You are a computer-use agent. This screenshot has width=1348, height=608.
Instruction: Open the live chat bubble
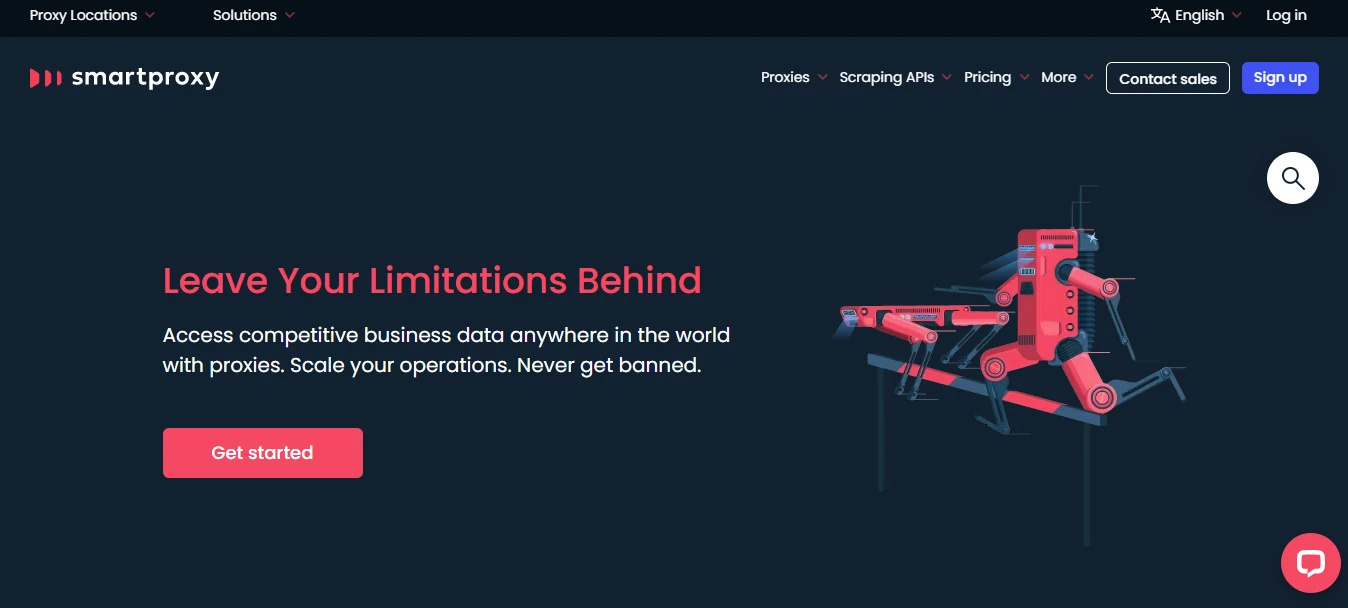[x=1310, y=563]
